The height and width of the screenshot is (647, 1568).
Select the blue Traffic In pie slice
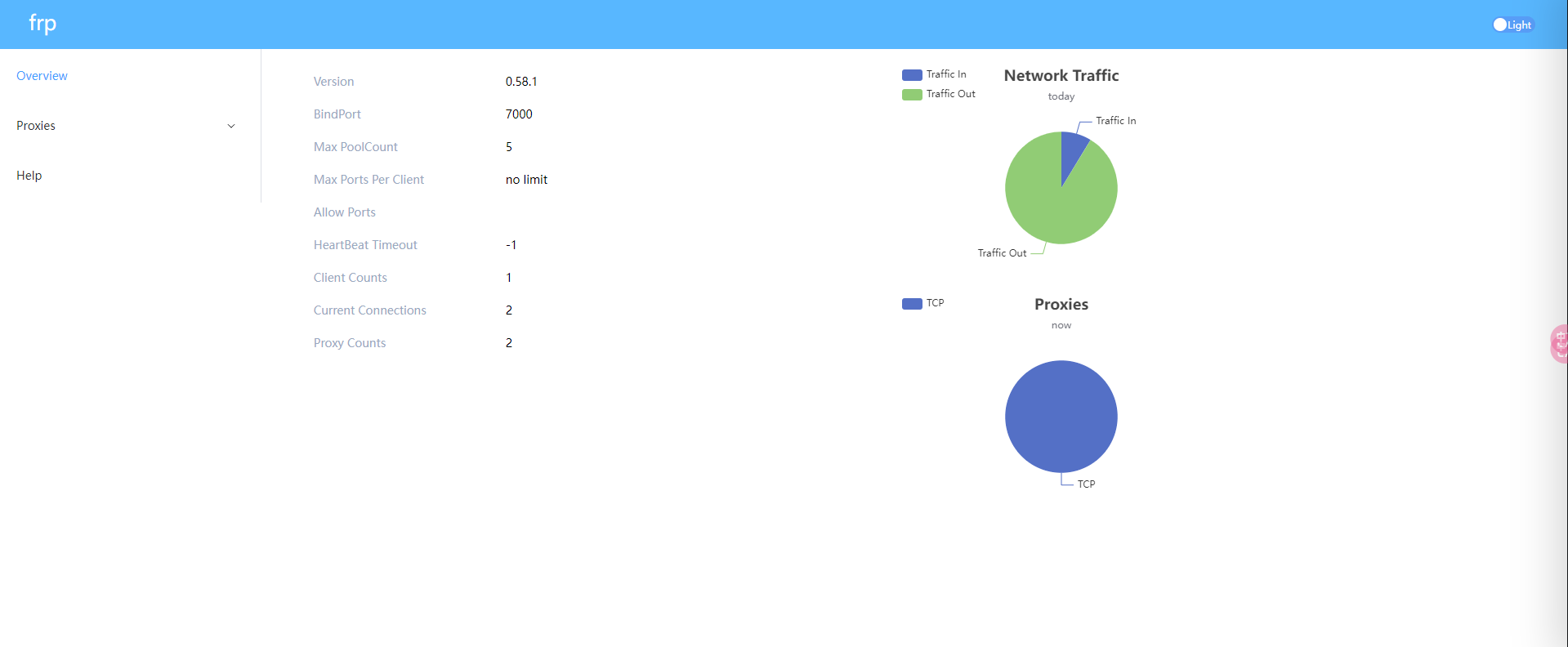[1071, 151]
